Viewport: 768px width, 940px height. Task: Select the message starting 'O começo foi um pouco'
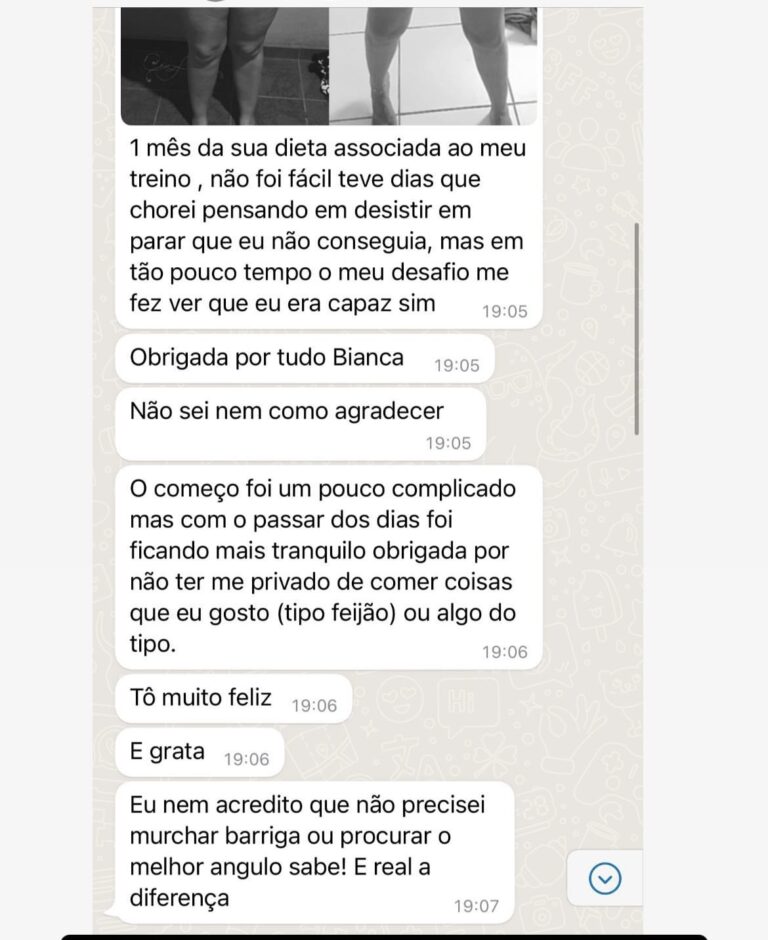[329, 567]
